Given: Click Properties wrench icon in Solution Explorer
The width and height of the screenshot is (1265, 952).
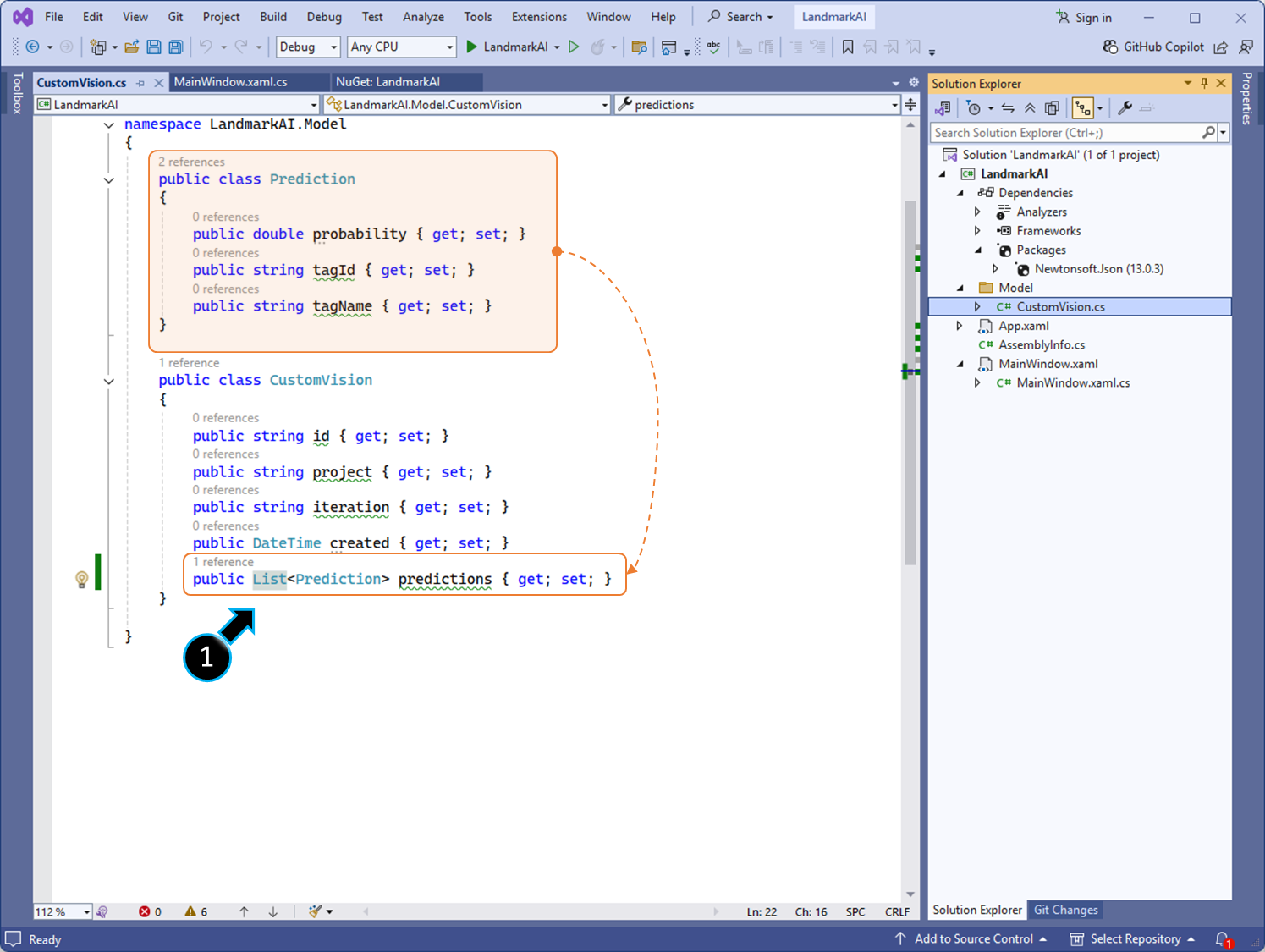Looking at the screenshot, I should pyautogui.click(x=1125, y=108).
